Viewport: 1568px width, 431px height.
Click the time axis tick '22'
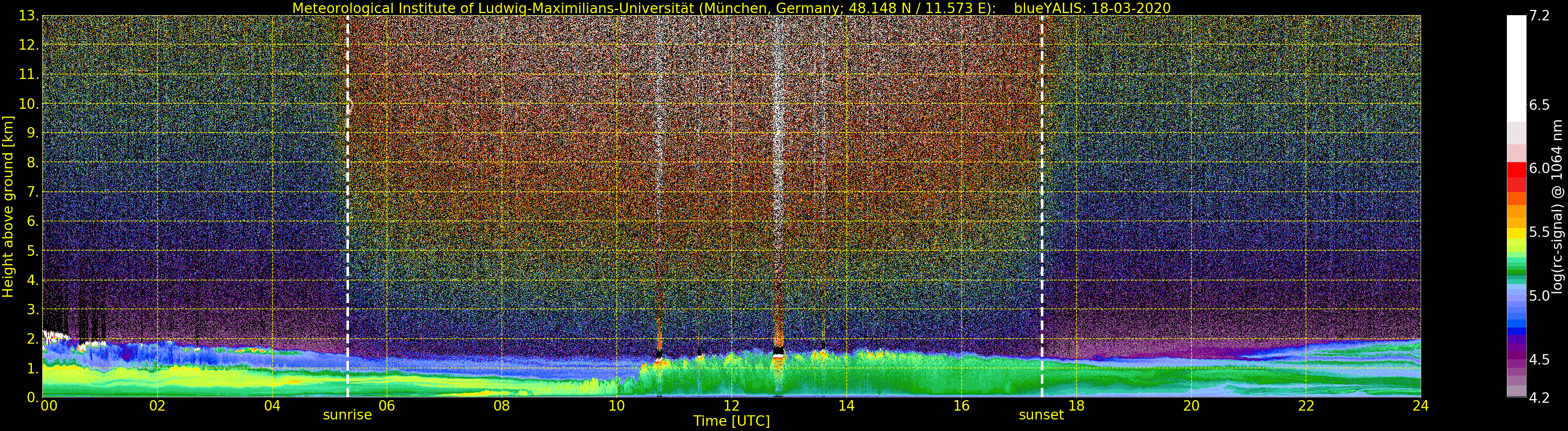click(1306, 406)
